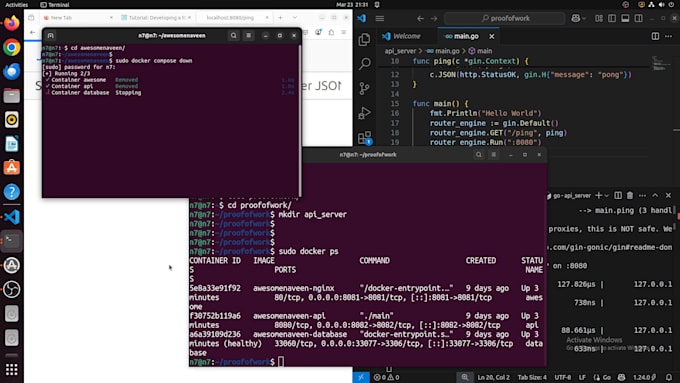
Task: Click search icon in awesomenaveen terminal
Action: [234, 36]
